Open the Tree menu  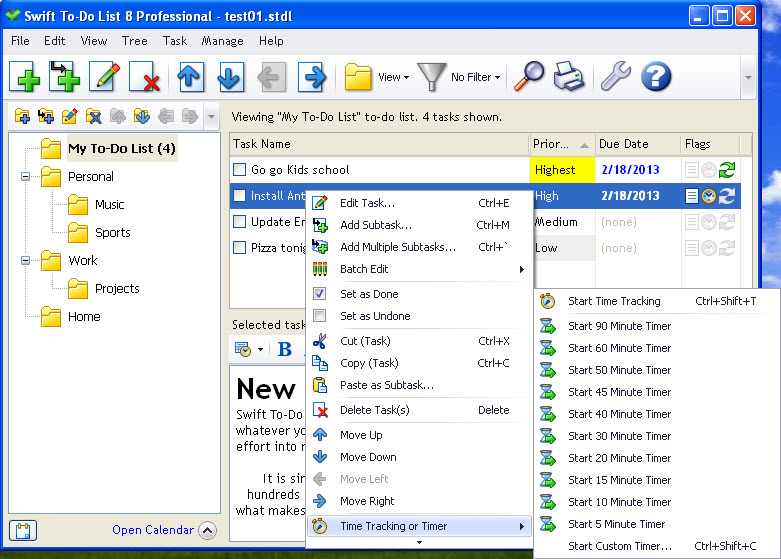coord(134,41)
